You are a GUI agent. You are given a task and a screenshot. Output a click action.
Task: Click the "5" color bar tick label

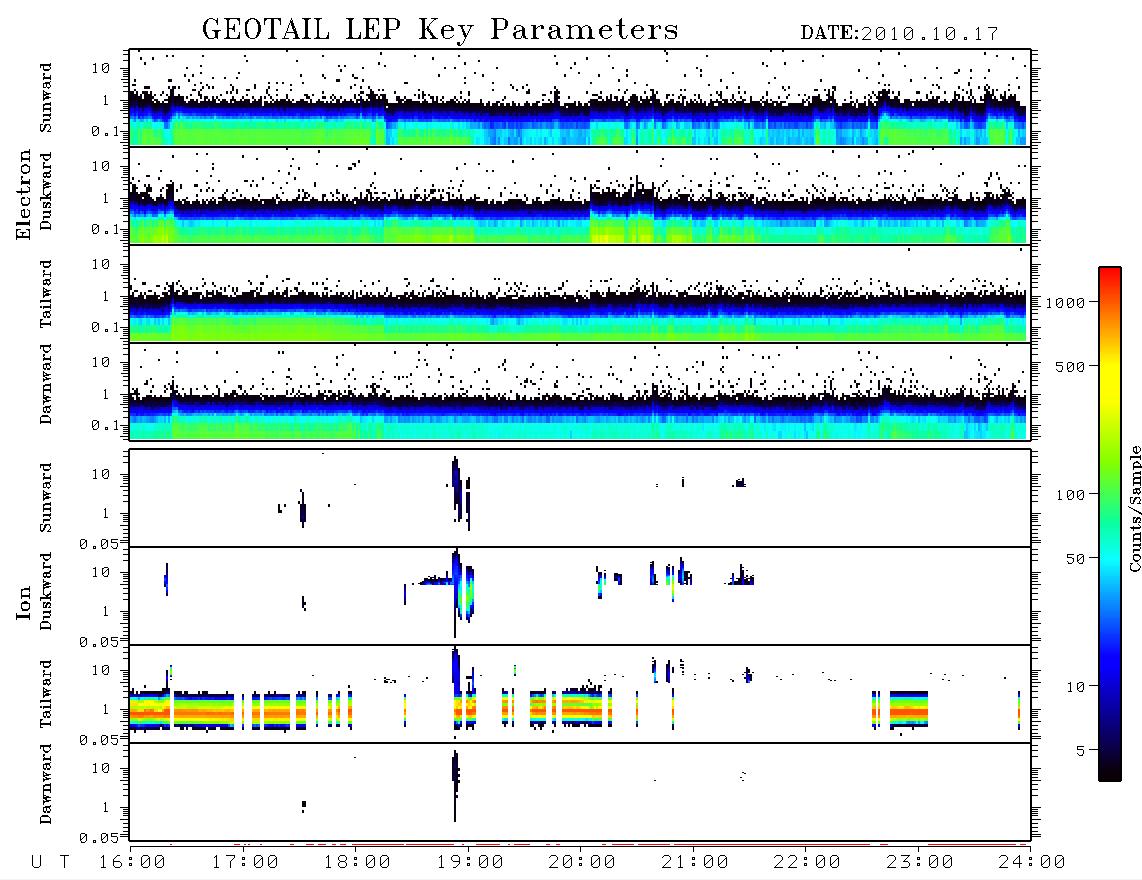click(1081, 751)
